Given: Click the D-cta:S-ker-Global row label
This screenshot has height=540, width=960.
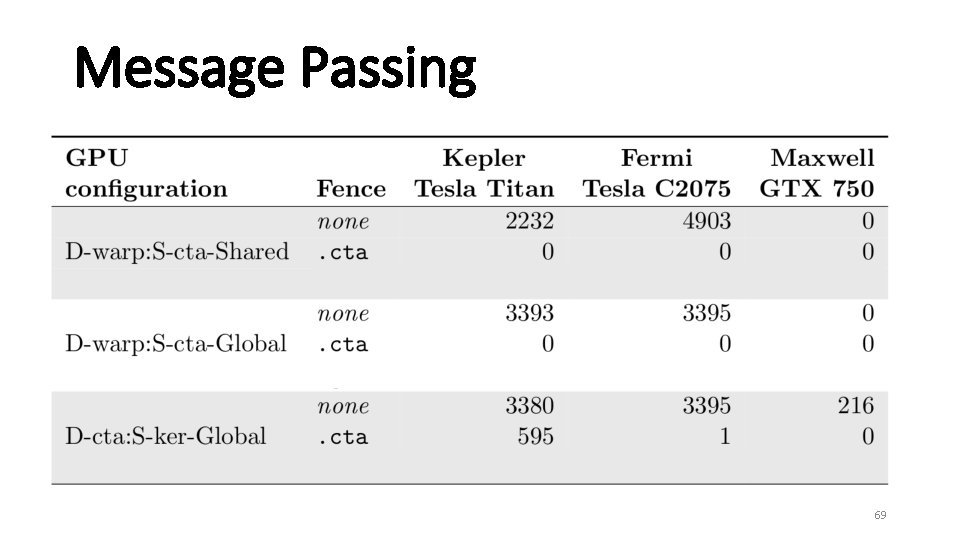Looking at the screenshot, I should [x=166, y=436].
